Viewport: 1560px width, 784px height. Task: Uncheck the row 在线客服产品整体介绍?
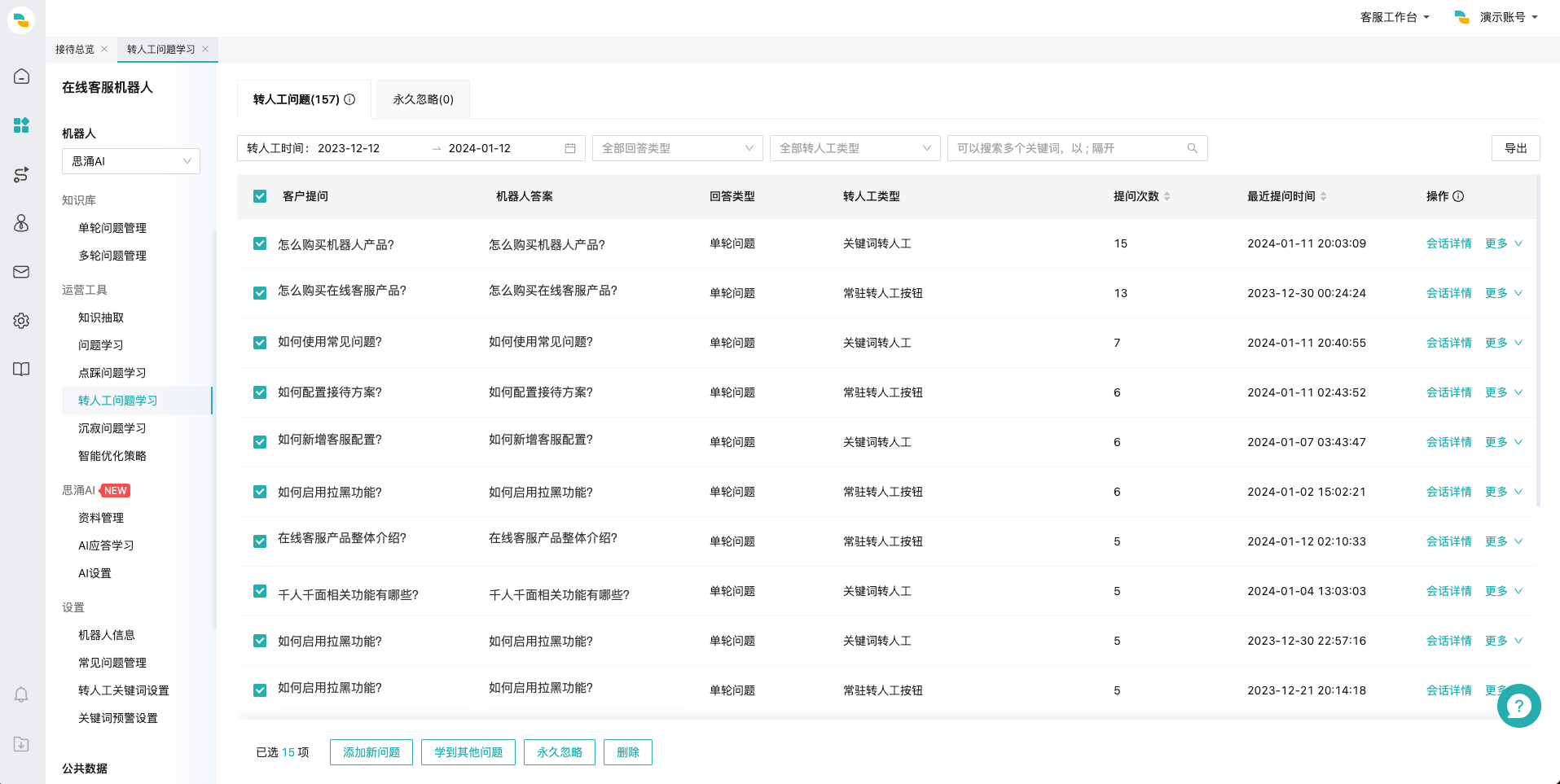(260, 541)
